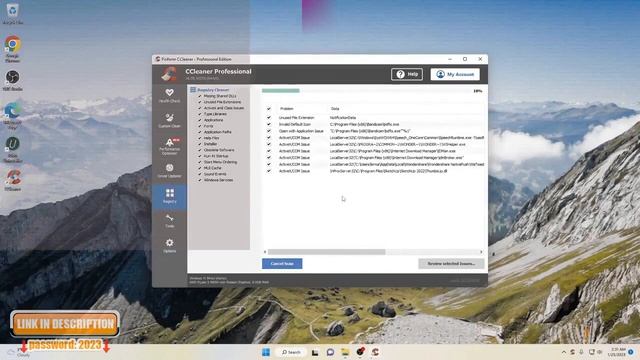Uncheck Missing Shared DLLs
Viewport: 640px width, 360px height.
click(200, 96)
